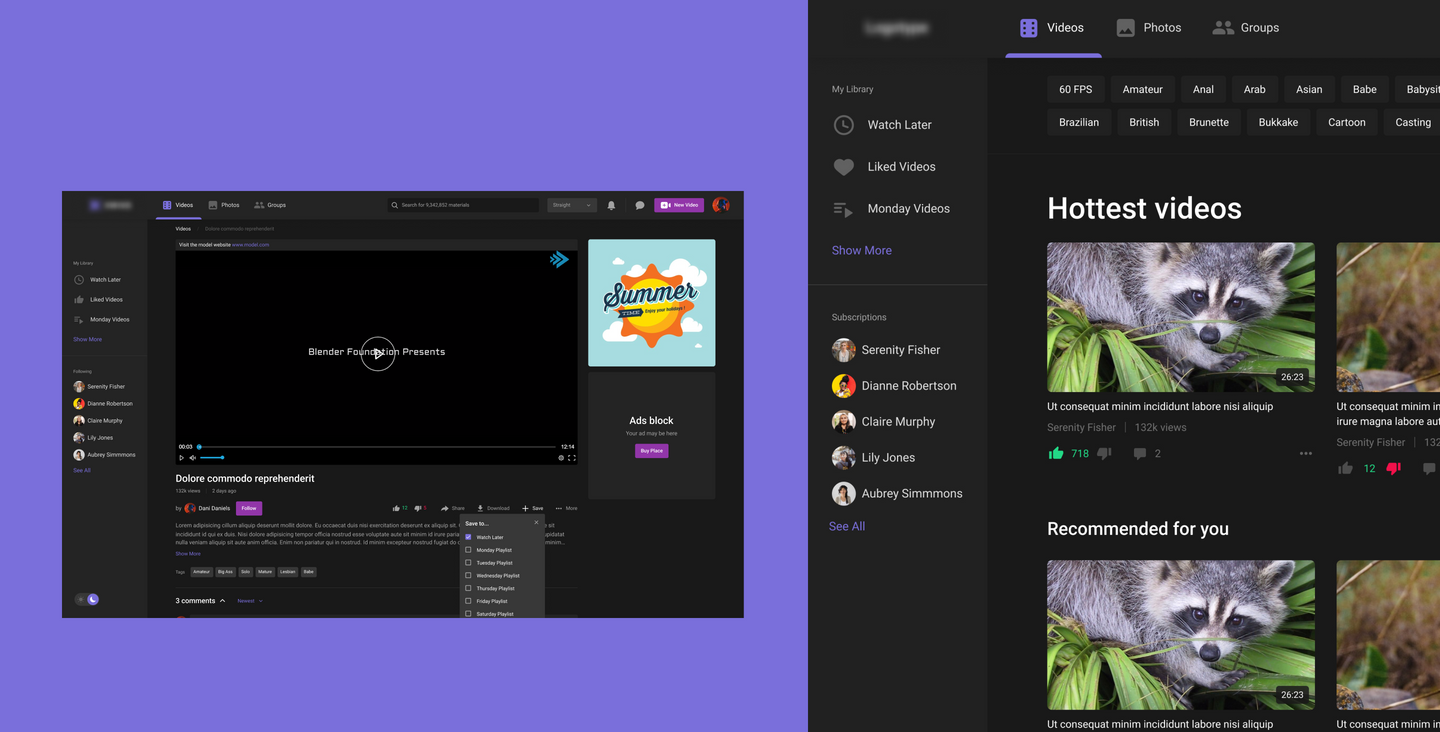
Task: Open the large Groups tab
Action: click(x=1245, y=28)
